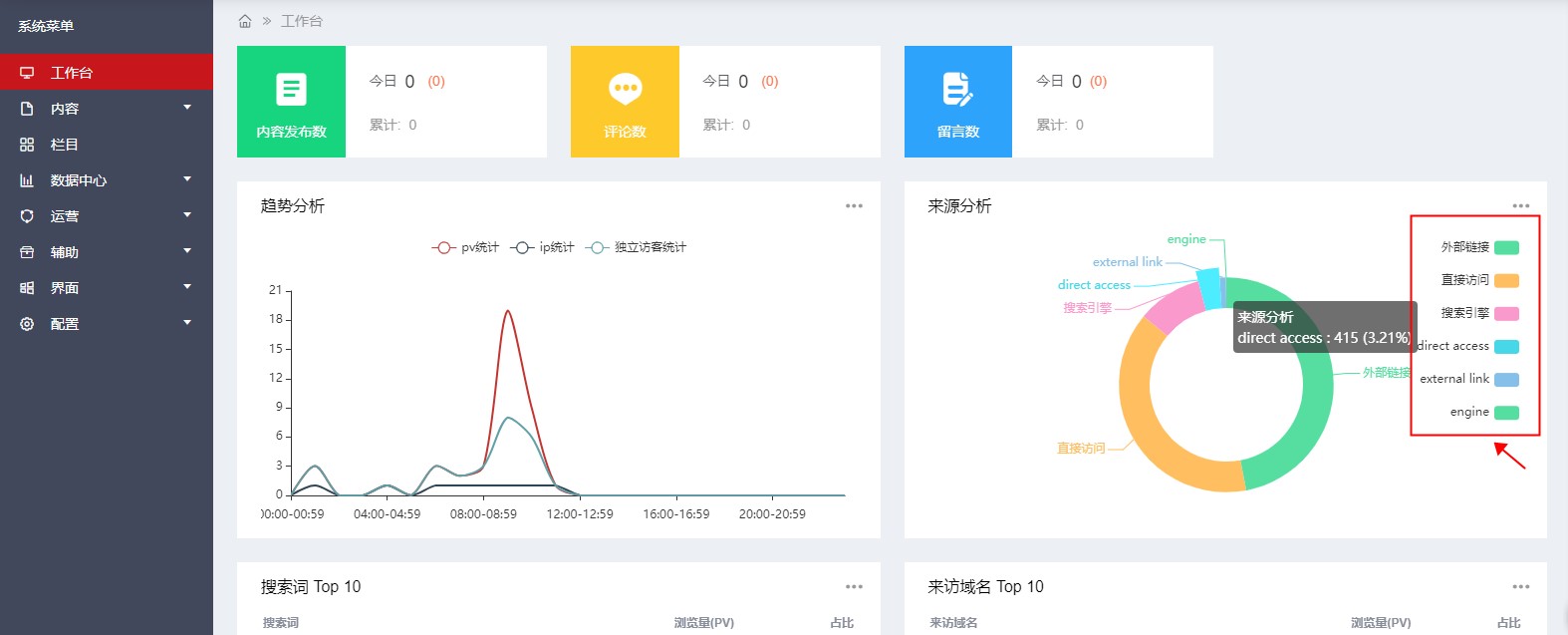Click the pink 搜索引擎 legend swatch
This screenshot has height=635, width=1568.
coord(1506,313)
